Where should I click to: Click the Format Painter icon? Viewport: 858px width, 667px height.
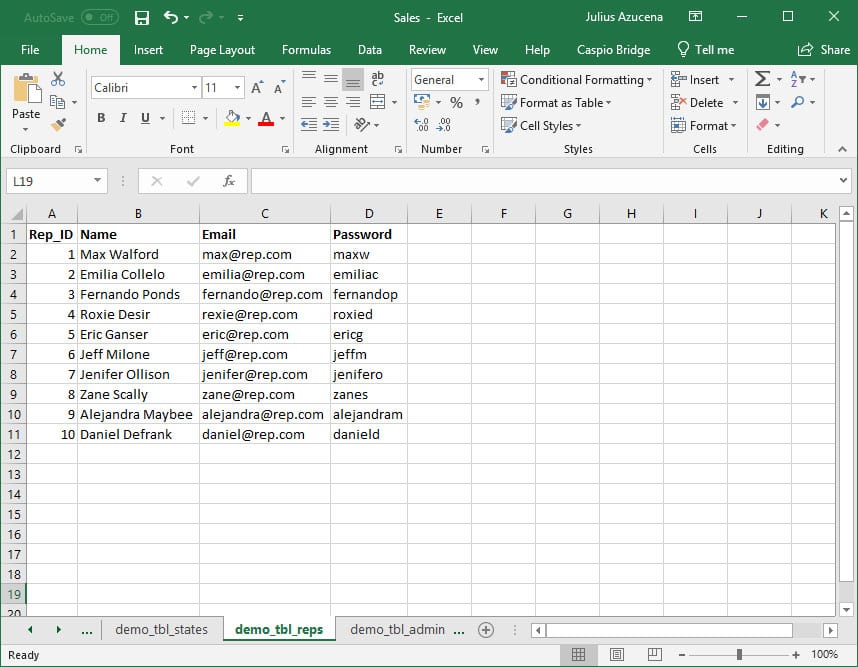58,125
